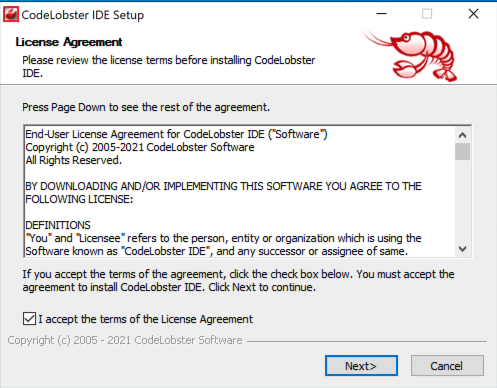Click the license scrollbar thumb
Viewport: 497px width, 388px height.
point(462,152)
